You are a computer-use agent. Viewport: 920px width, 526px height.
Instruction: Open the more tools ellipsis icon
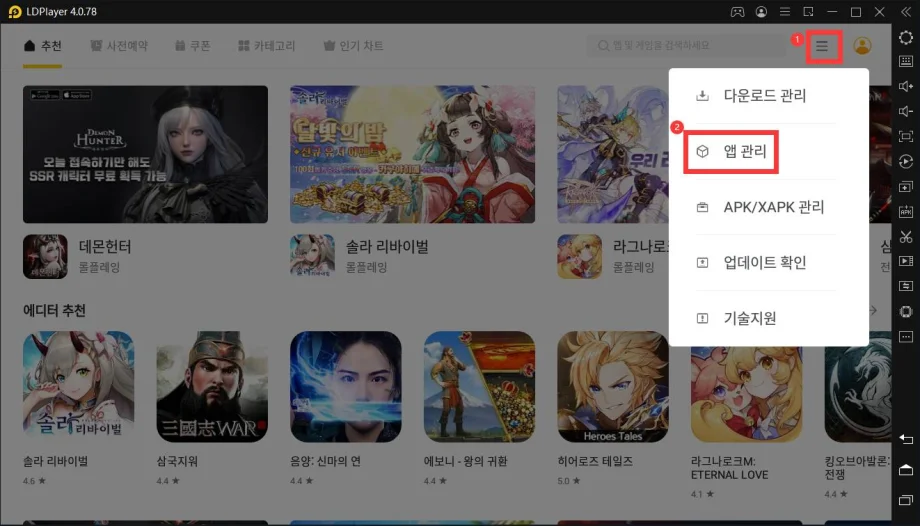click(x=906, y=337)
